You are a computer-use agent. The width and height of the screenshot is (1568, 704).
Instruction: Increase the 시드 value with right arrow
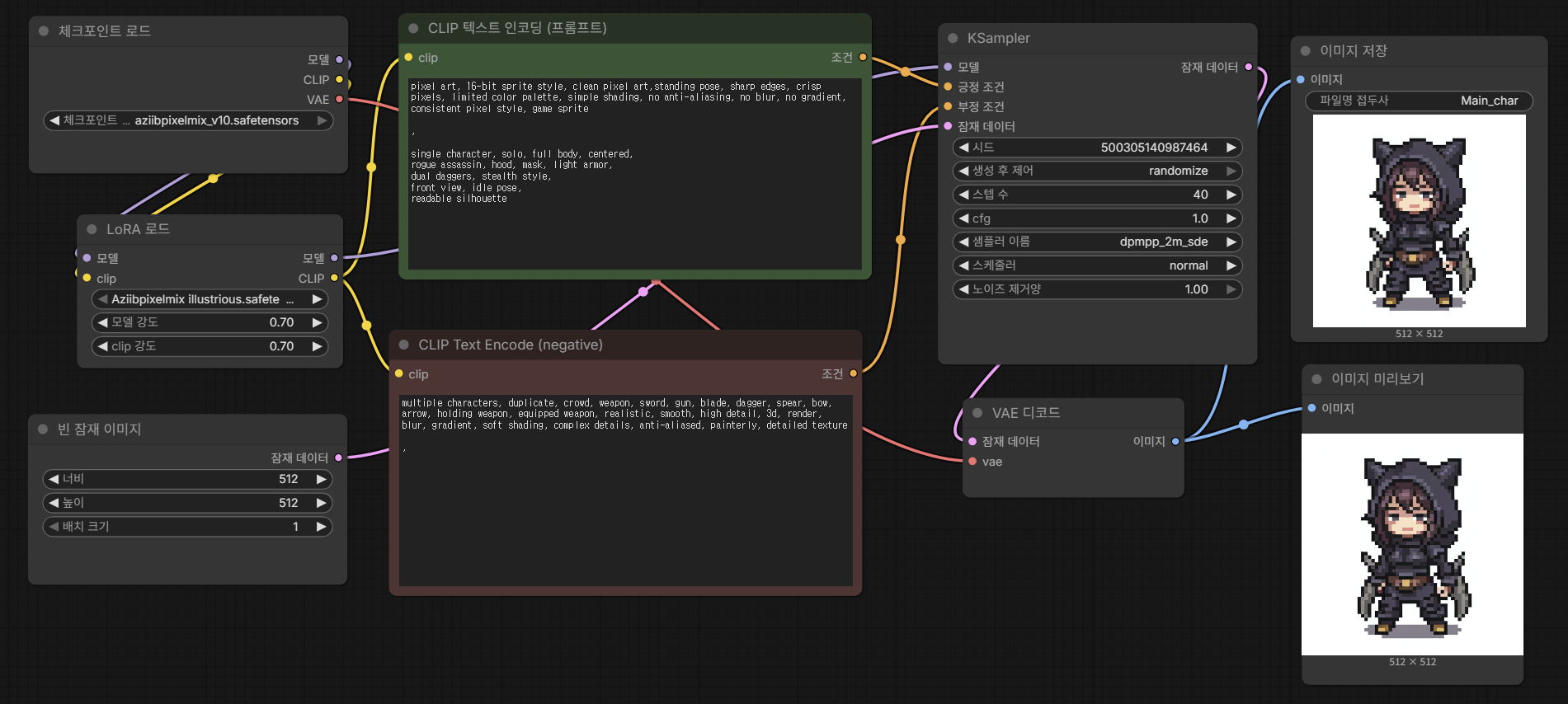pyautogui.click(x=1231, y=148)
